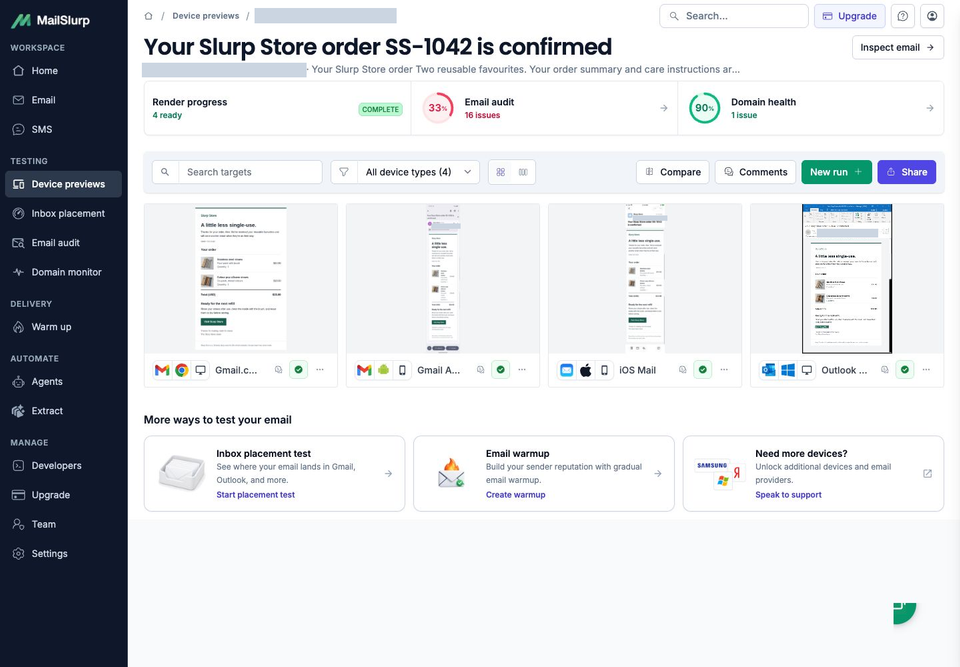Open Domain monitor in sidebar
960x667 pixels.
coord(64,272)
